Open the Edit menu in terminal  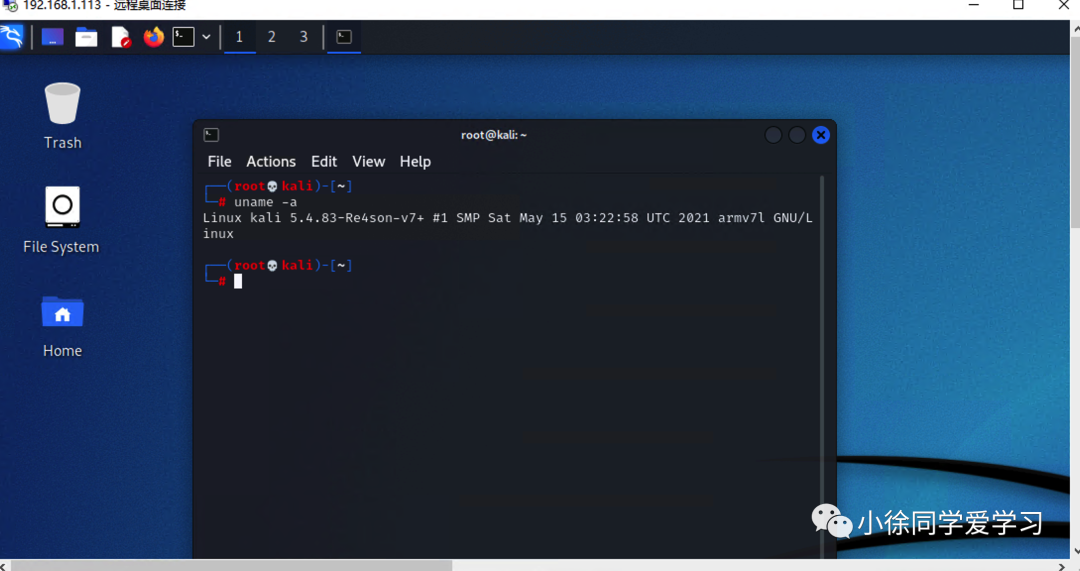tap(324, 161)
